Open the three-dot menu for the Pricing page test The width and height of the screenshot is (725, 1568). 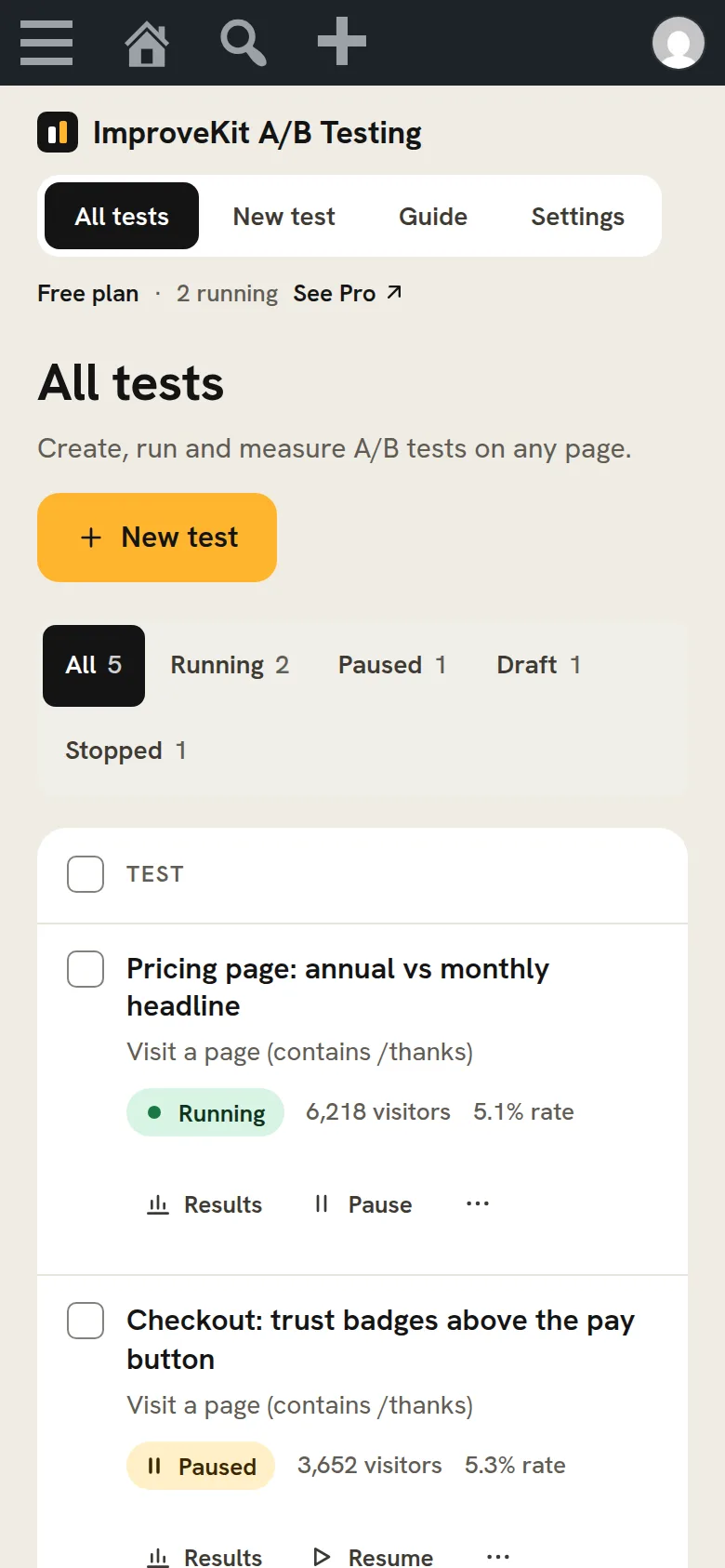[x=478, y=1203]
